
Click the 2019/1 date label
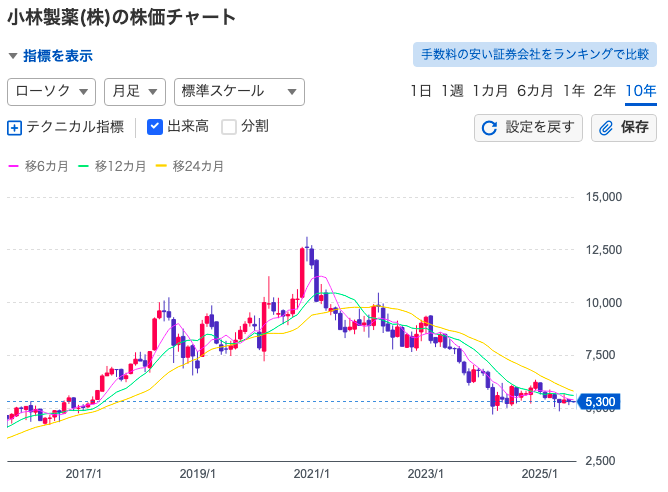coord(197,474)
